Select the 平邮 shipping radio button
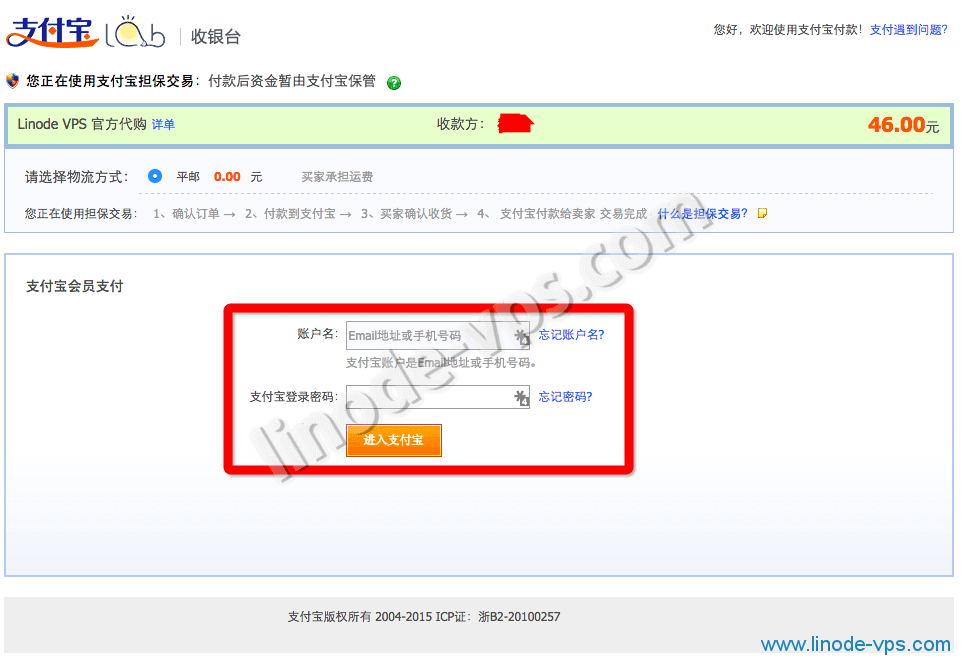The image size is (961, 659). click(155, 177)
